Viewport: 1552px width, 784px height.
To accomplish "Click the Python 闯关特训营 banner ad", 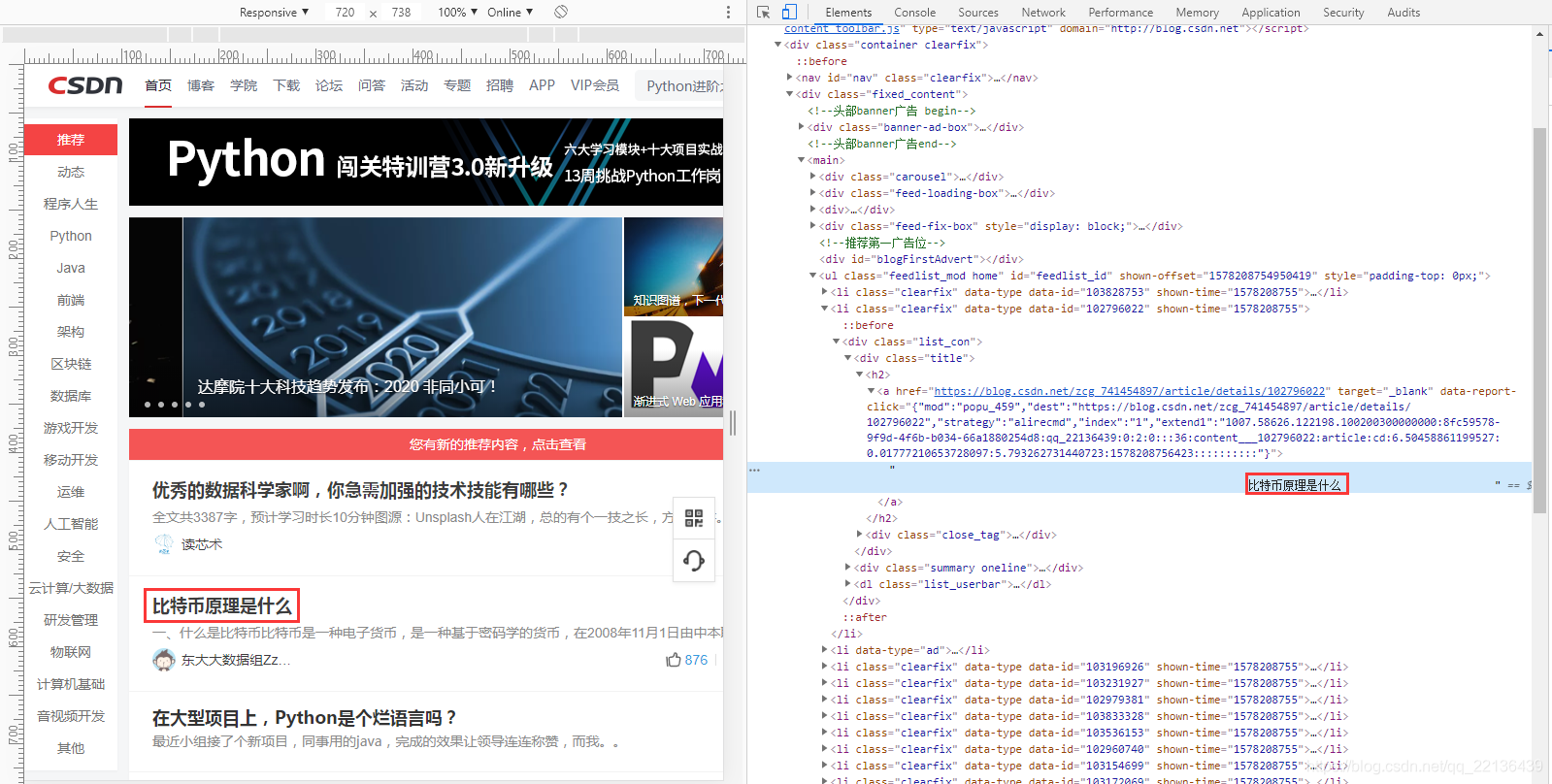I will 426,162.
